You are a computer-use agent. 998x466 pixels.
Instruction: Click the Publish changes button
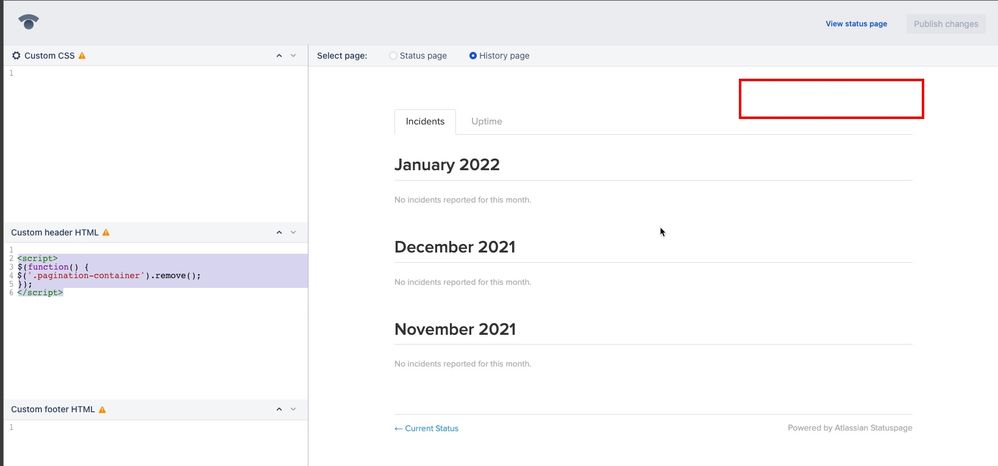946,24
